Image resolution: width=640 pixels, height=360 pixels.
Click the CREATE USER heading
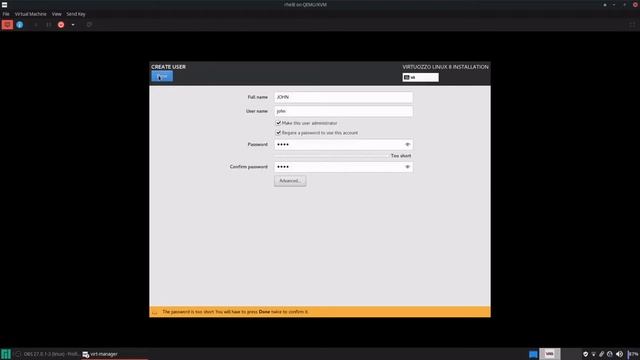point(169,67)
